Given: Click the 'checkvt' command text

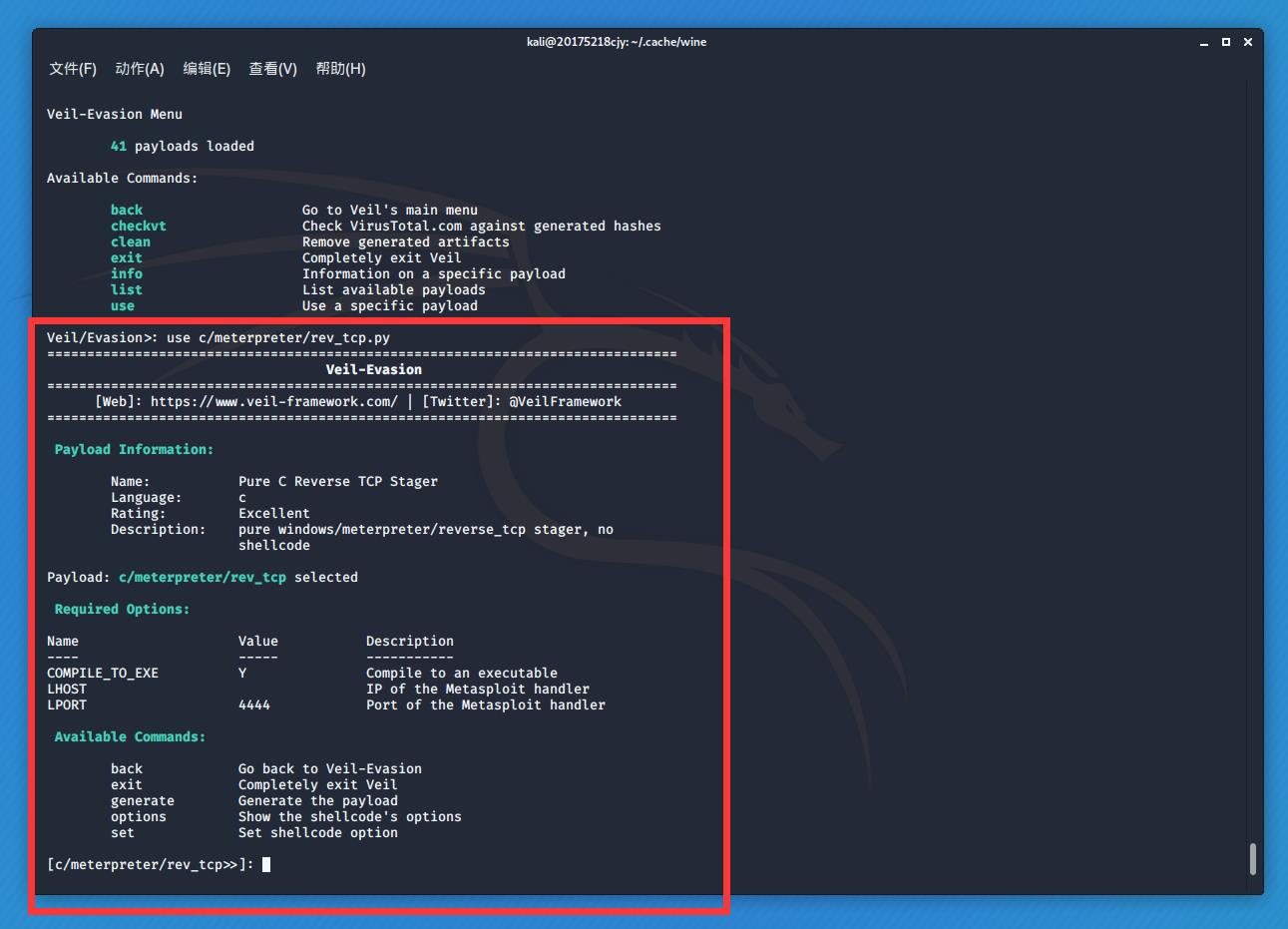Looking at the screenshot, I should (139, 226).
